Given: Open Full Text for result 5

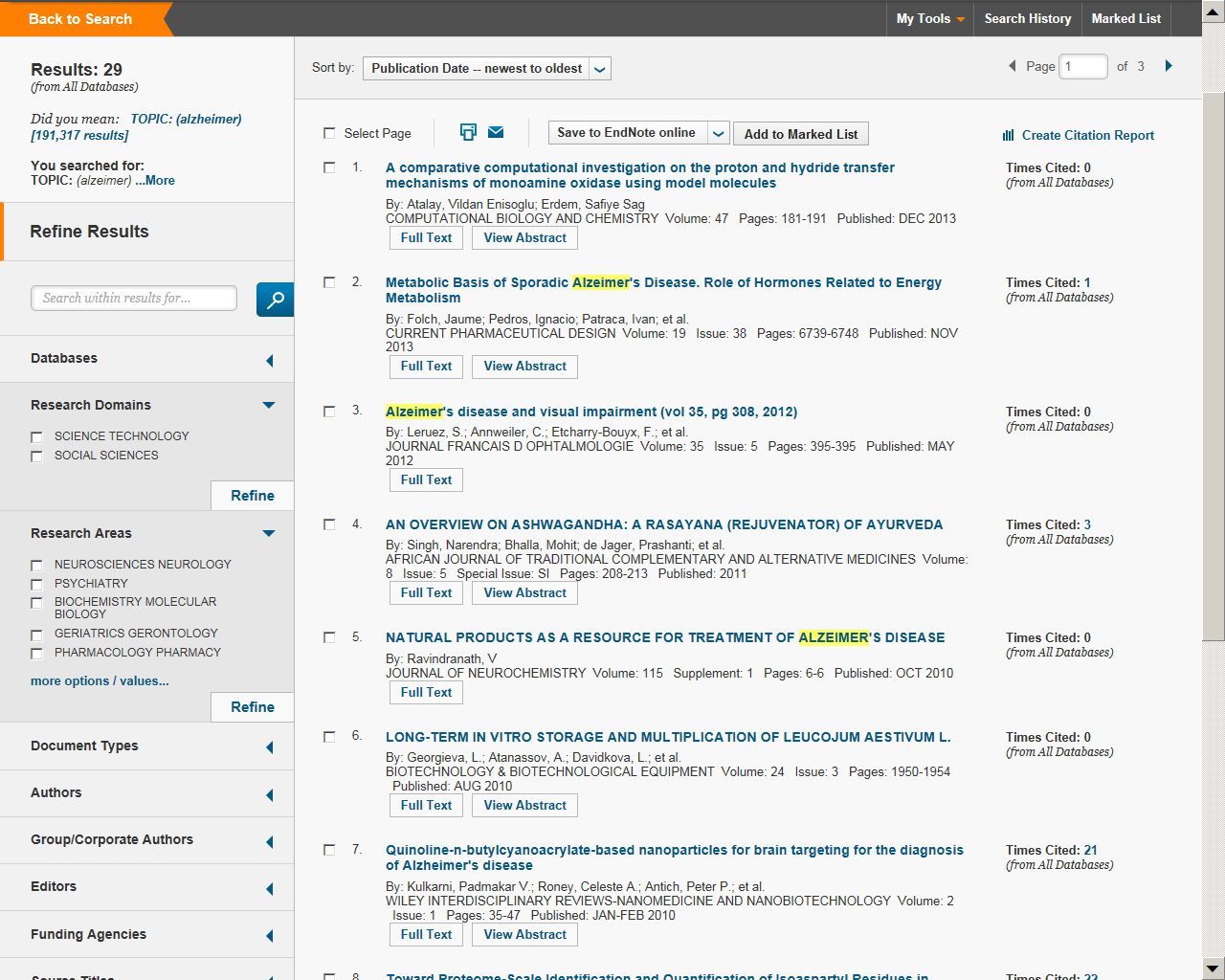Looking at the screenshot, I should [x=426, y=693].
